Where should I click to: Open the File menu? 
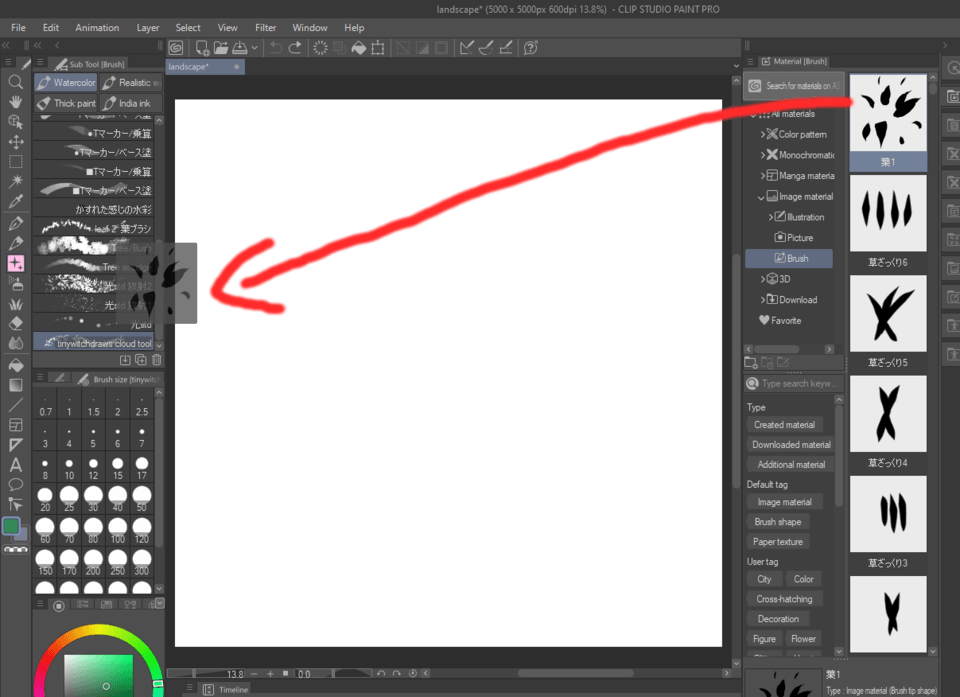coord(18,28)
